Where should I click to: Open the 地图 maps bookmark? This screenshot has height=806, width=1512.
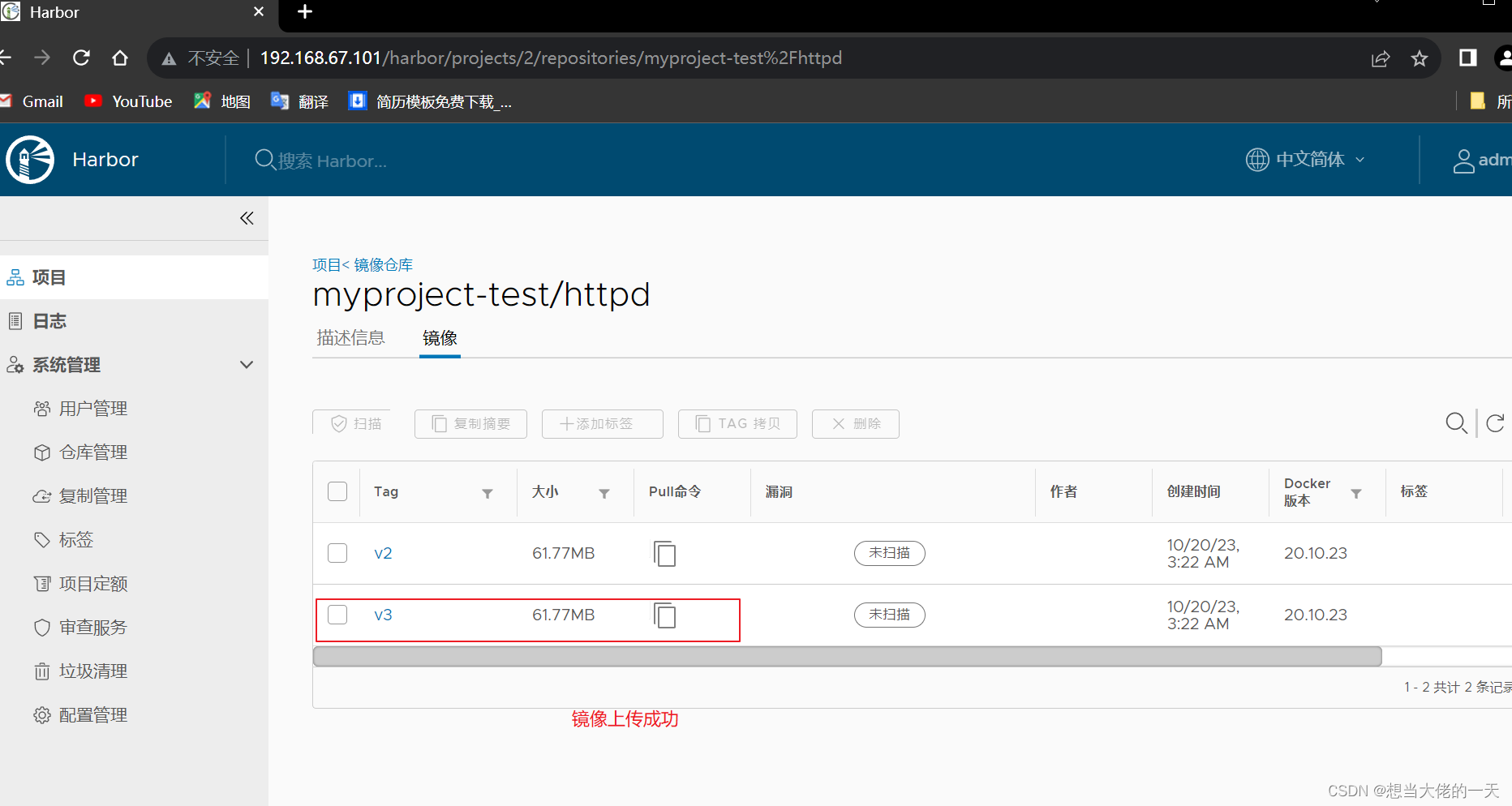pyautogui.click(x=222, y=101)
